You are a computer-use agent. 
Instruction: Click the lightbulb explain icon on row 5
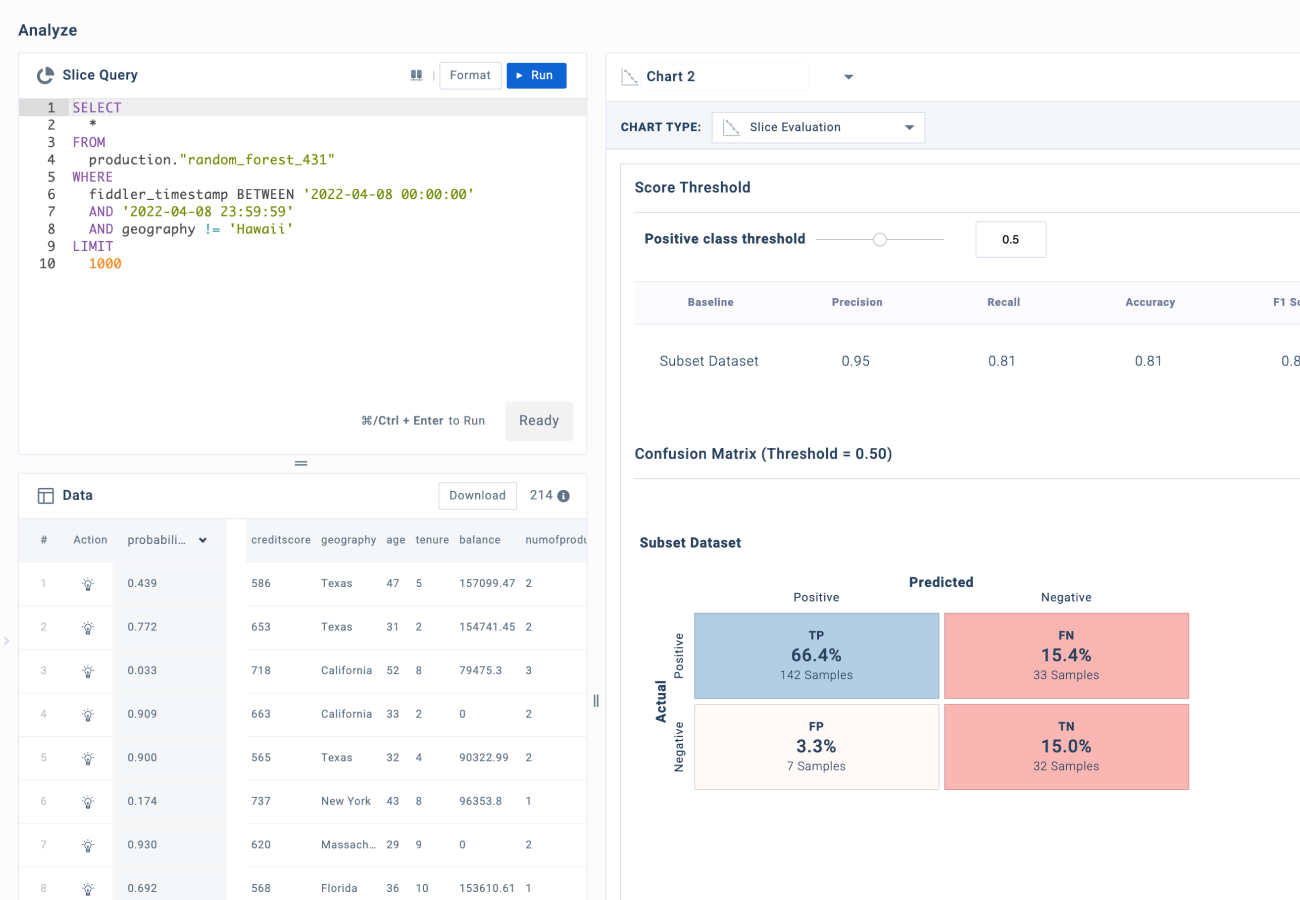pos(89,757)
